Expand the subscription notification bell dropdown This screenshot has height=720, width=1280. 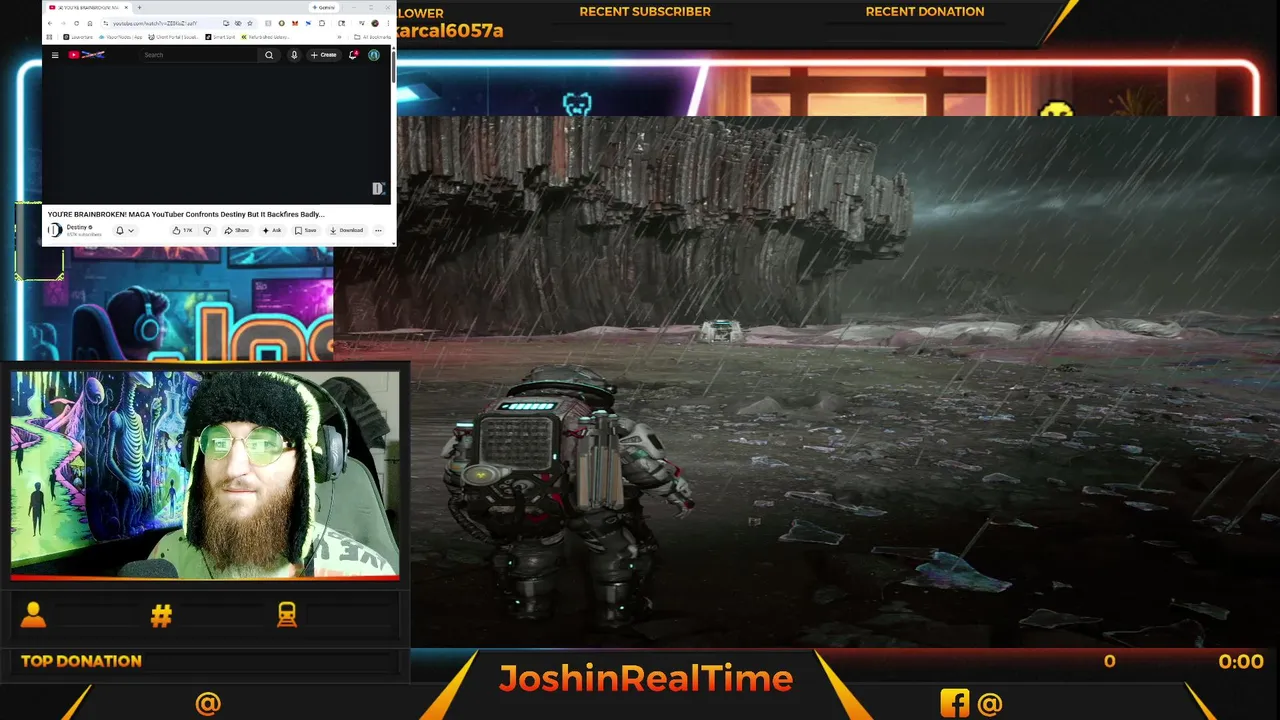tap(124, 231)
